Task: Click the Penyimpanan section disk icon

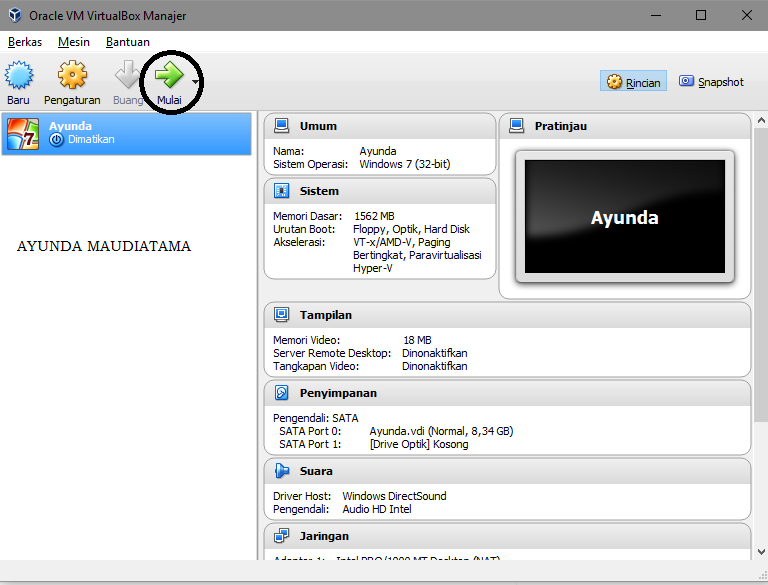Action: coord(282,392)
